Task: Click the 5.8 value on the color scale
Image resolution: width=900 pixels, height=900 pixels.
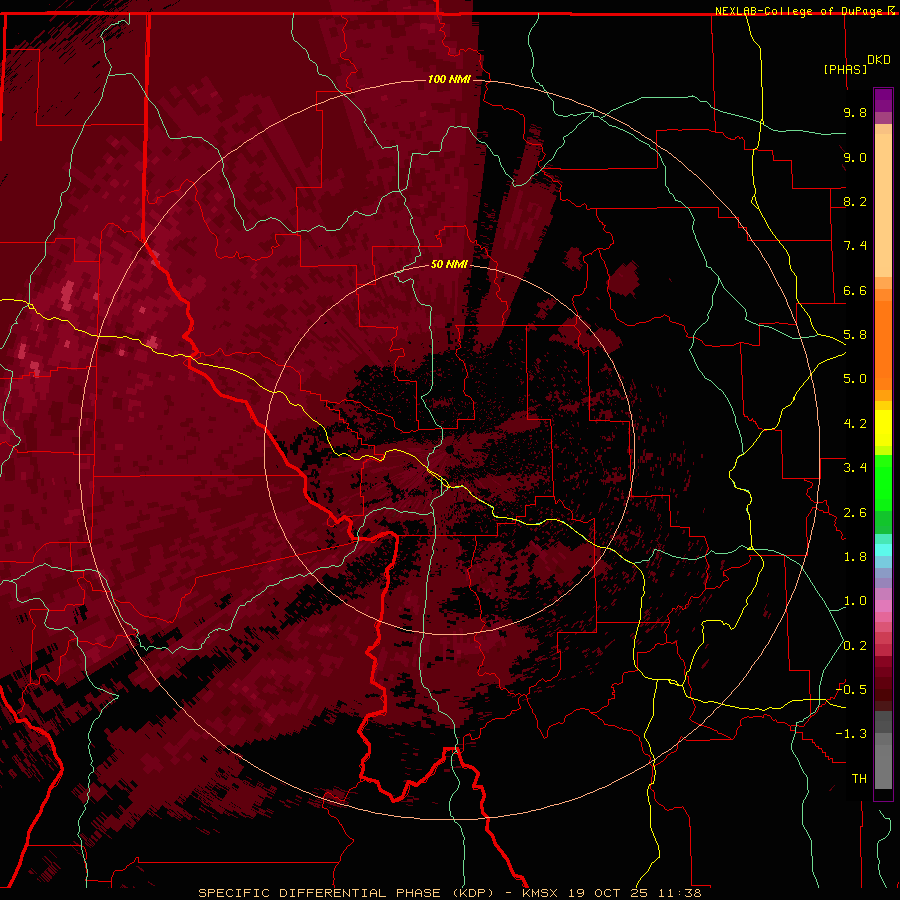Action: coord(855,335)
